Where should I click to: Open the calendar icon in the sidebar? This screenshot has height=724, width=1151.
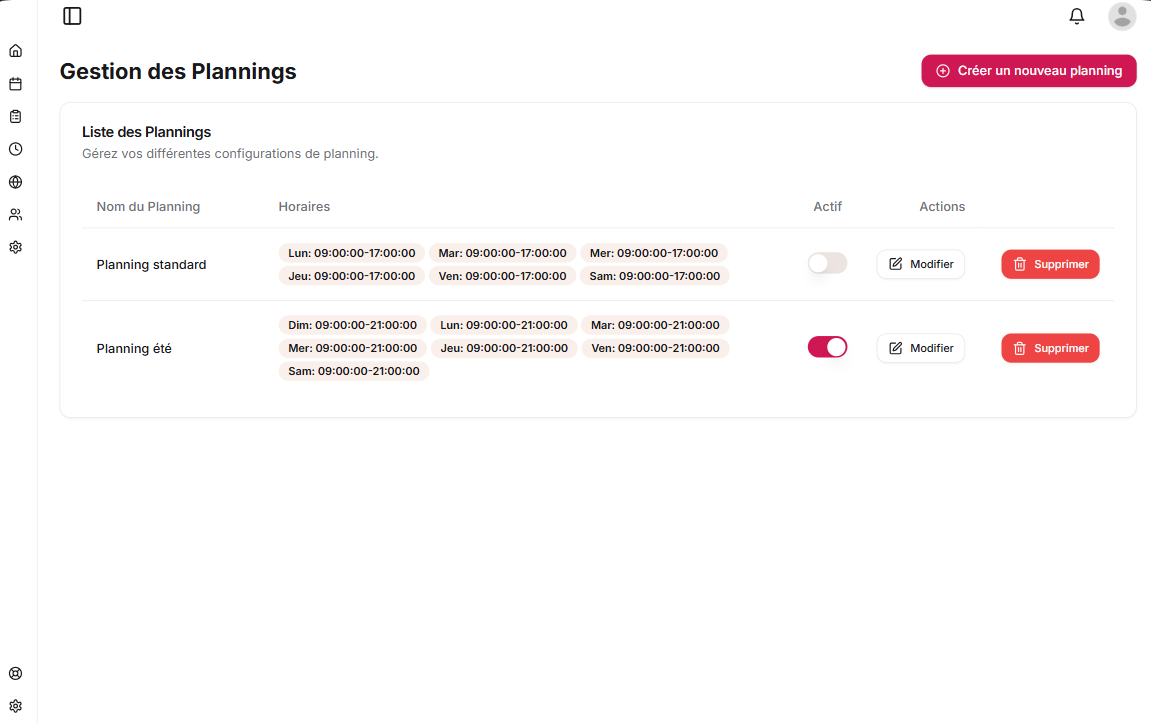(15, 84)
